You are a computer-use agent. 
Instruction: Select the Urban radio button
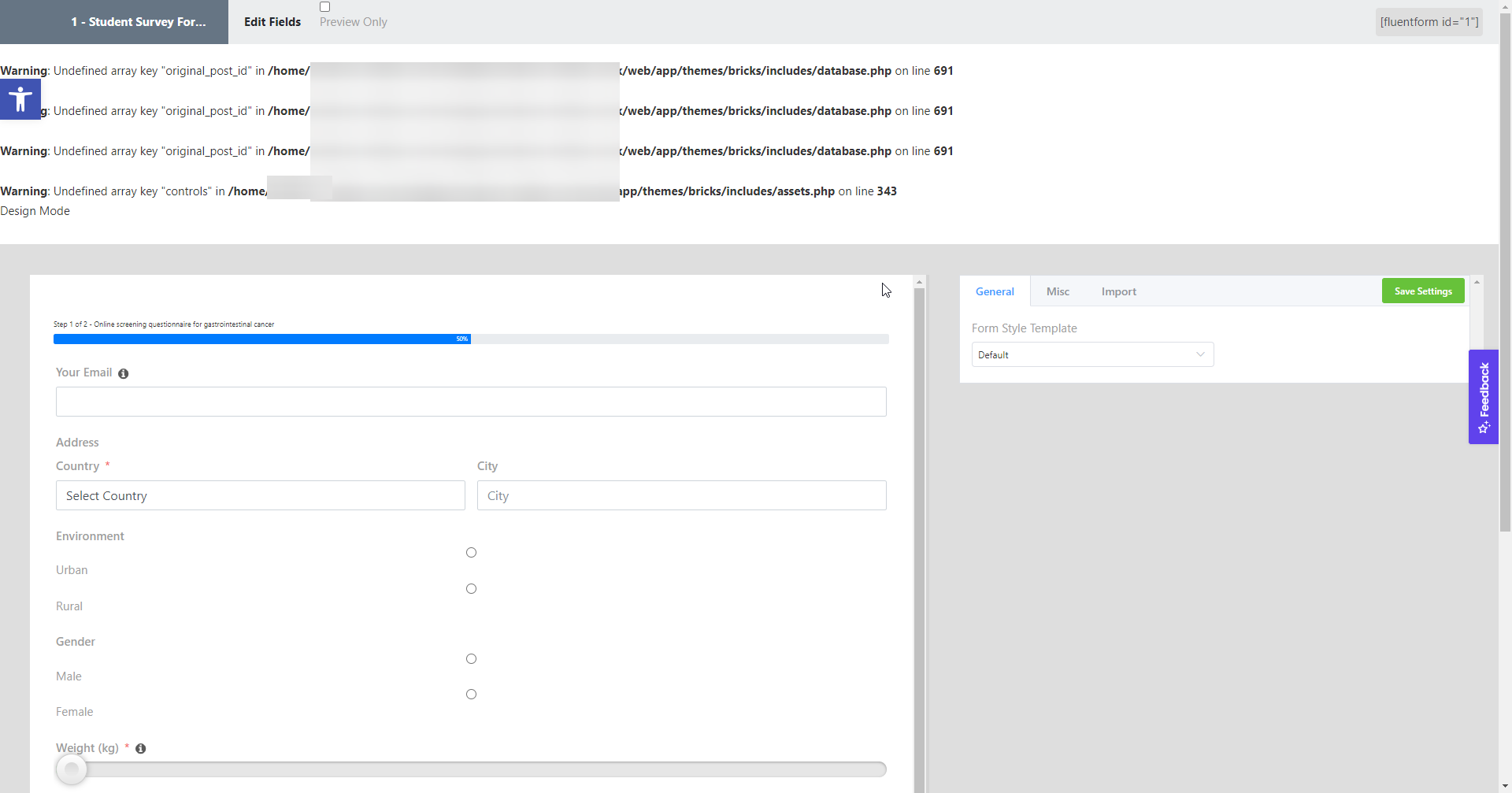[471, 553]
